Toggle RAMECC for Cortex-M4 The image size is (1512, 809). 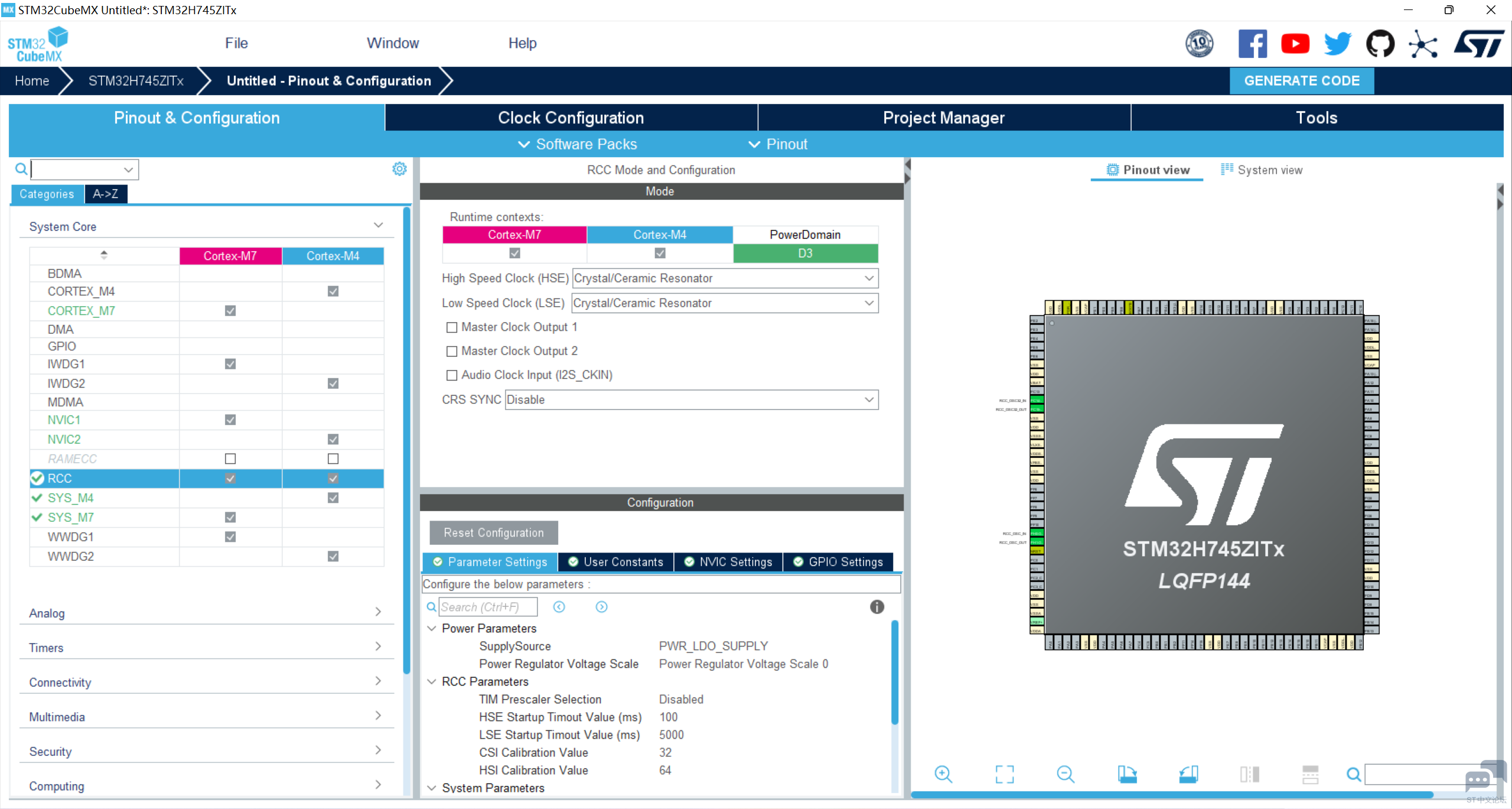[333, 459]
